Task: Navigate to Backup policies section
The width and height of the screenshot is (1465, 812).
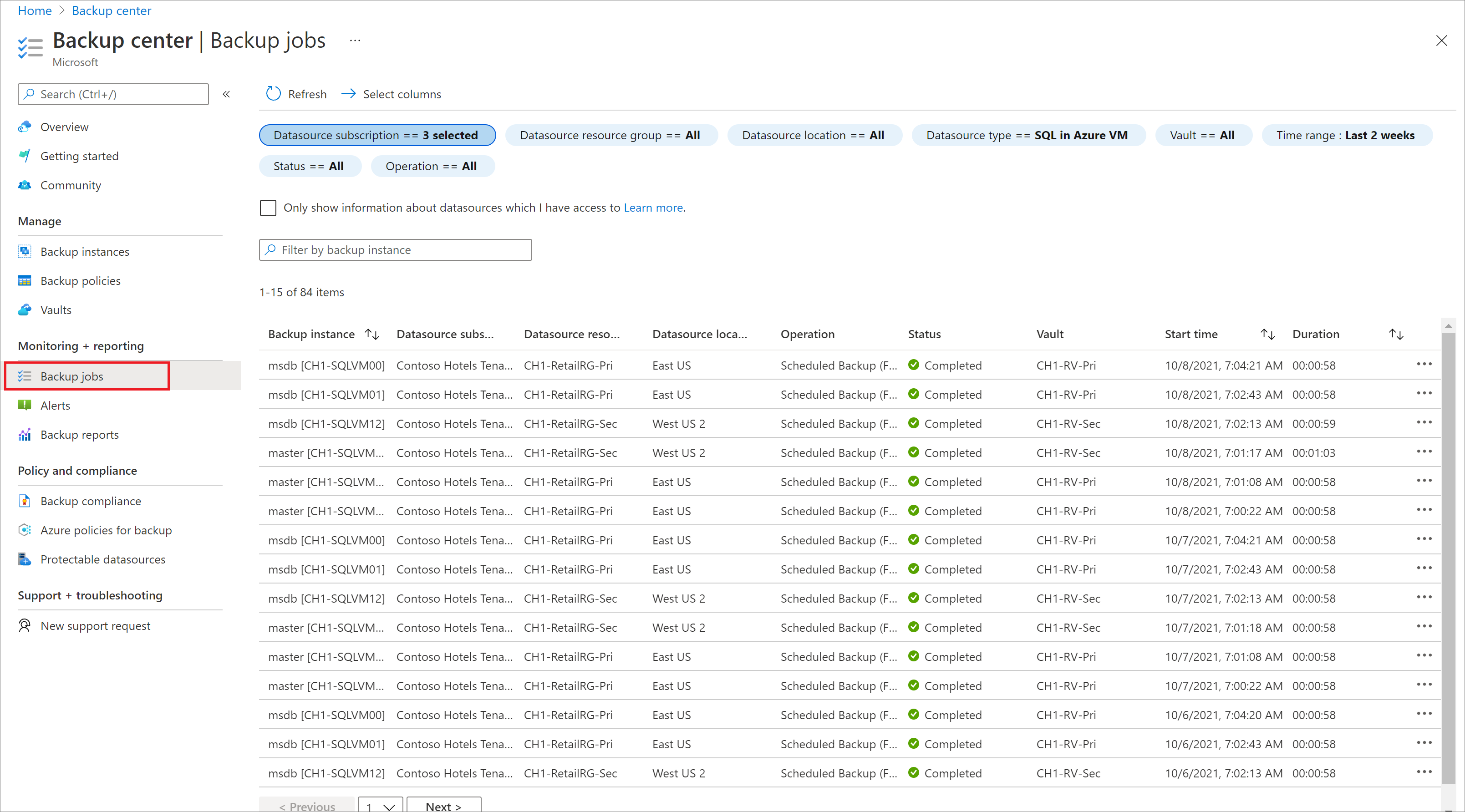Action: point(79,281)
